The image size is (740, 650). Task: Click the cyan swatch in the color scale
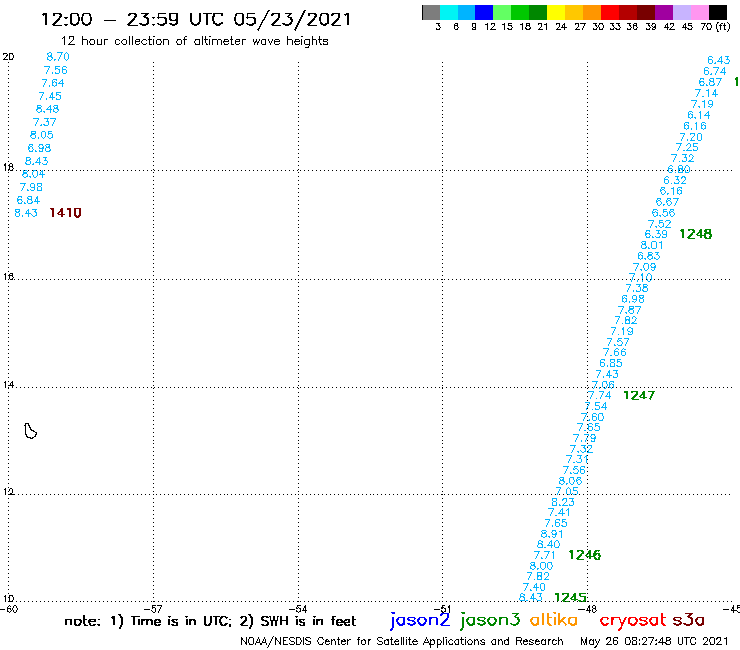[x=449, y=12]
